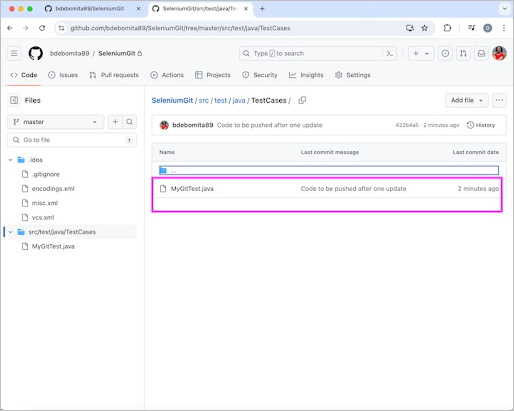Select MyGitTest.java in the file tree
The width and height of the screenshot is (514, 411).
53,246
